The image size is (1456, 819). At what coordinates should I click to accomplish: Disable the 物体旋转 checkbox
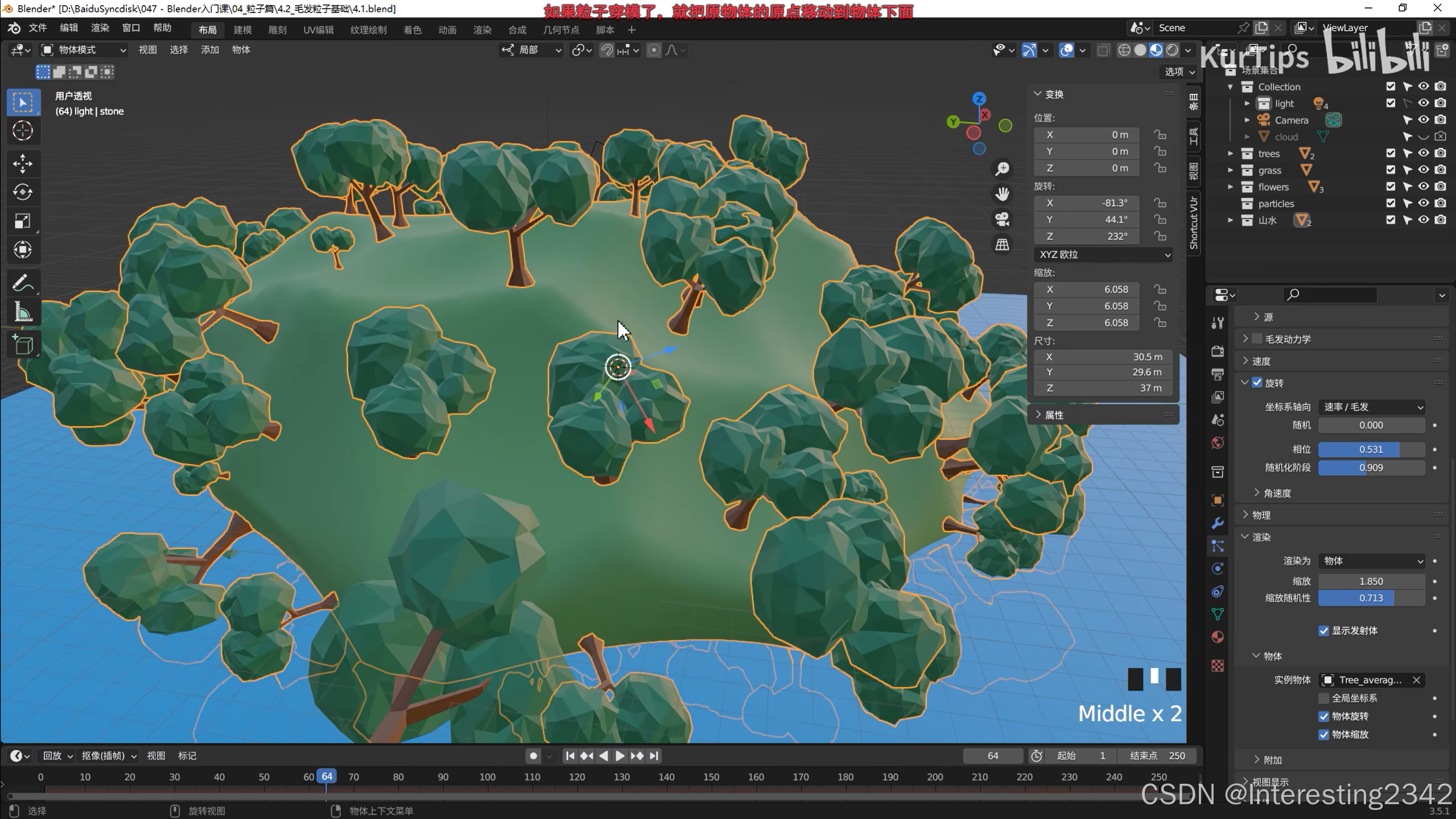point(1323,716)
